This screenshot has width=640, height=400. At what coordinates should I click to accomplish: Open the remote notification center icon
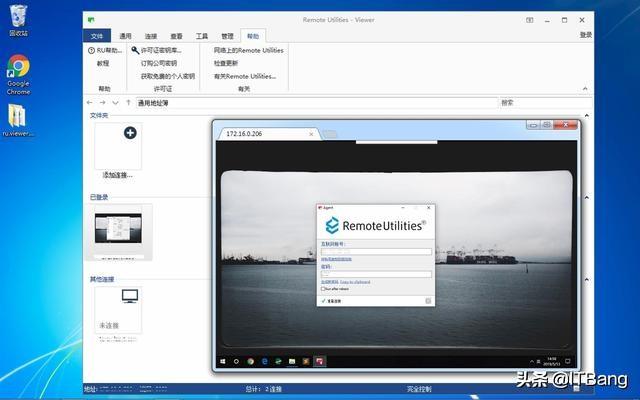point(567,361)
